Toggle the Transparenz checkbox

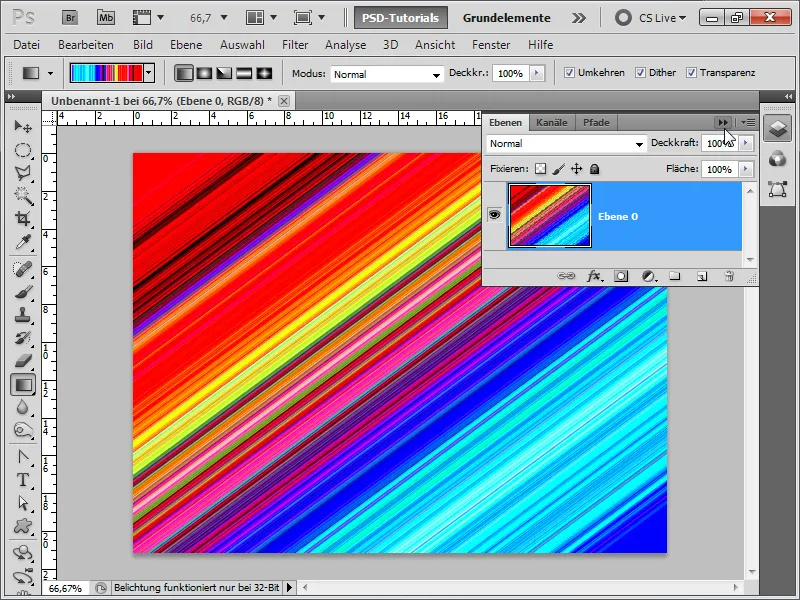click(691, 72)
